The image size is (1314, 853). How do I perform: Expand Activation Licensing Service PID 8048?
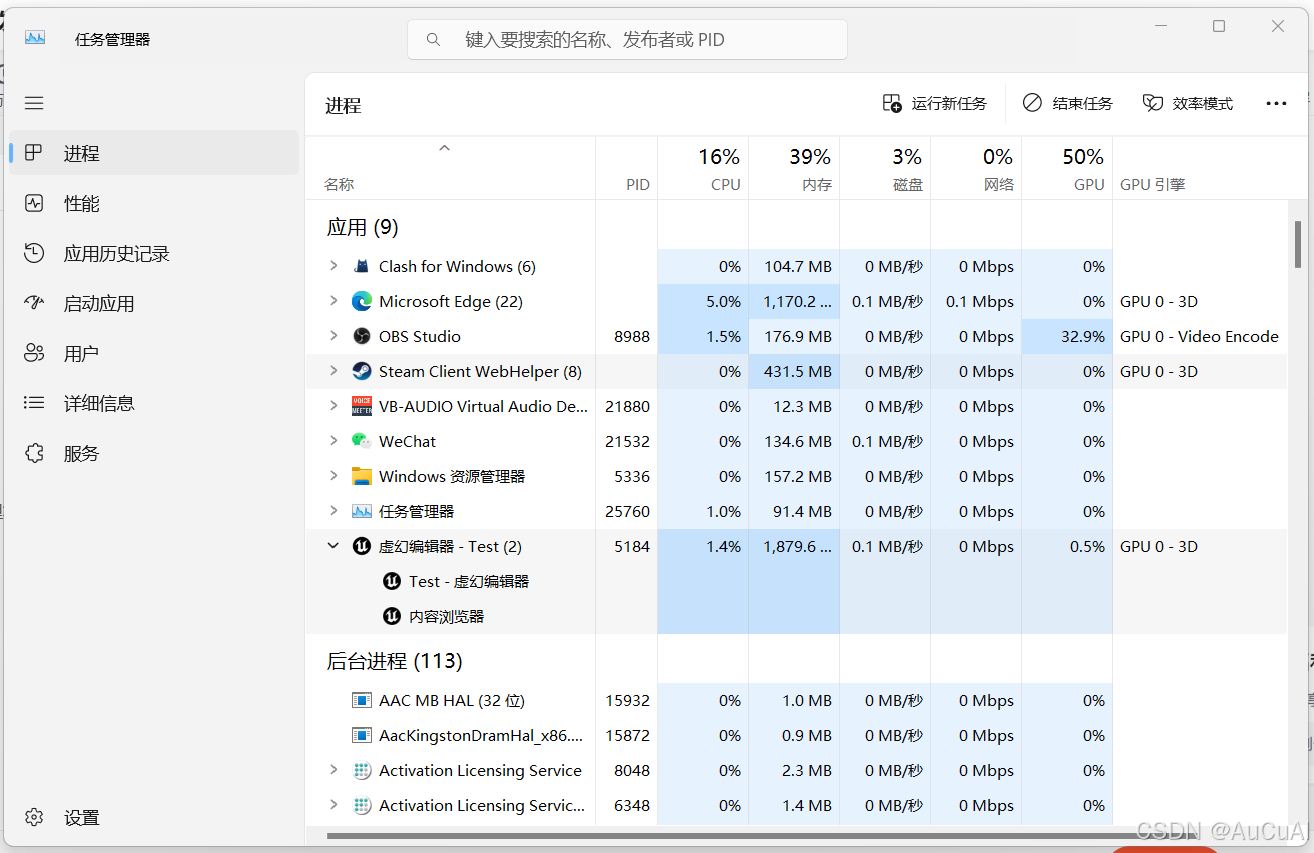(x=333, y=770)
